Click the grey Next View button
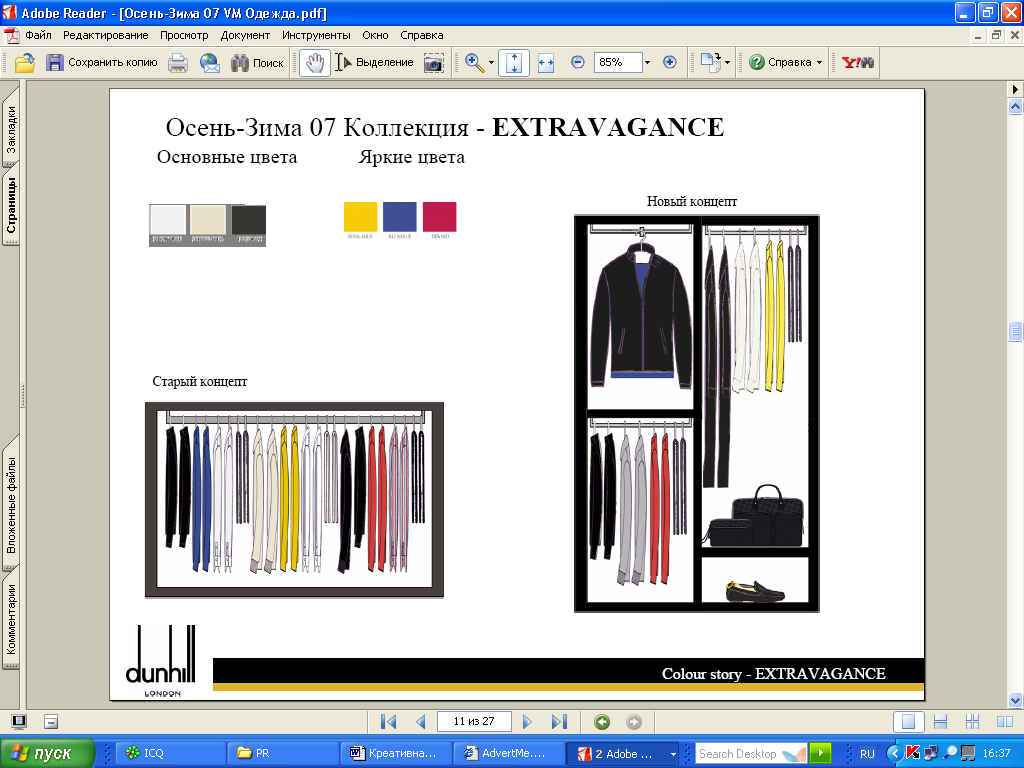The image size is (1024, 768). pos(633,722)
